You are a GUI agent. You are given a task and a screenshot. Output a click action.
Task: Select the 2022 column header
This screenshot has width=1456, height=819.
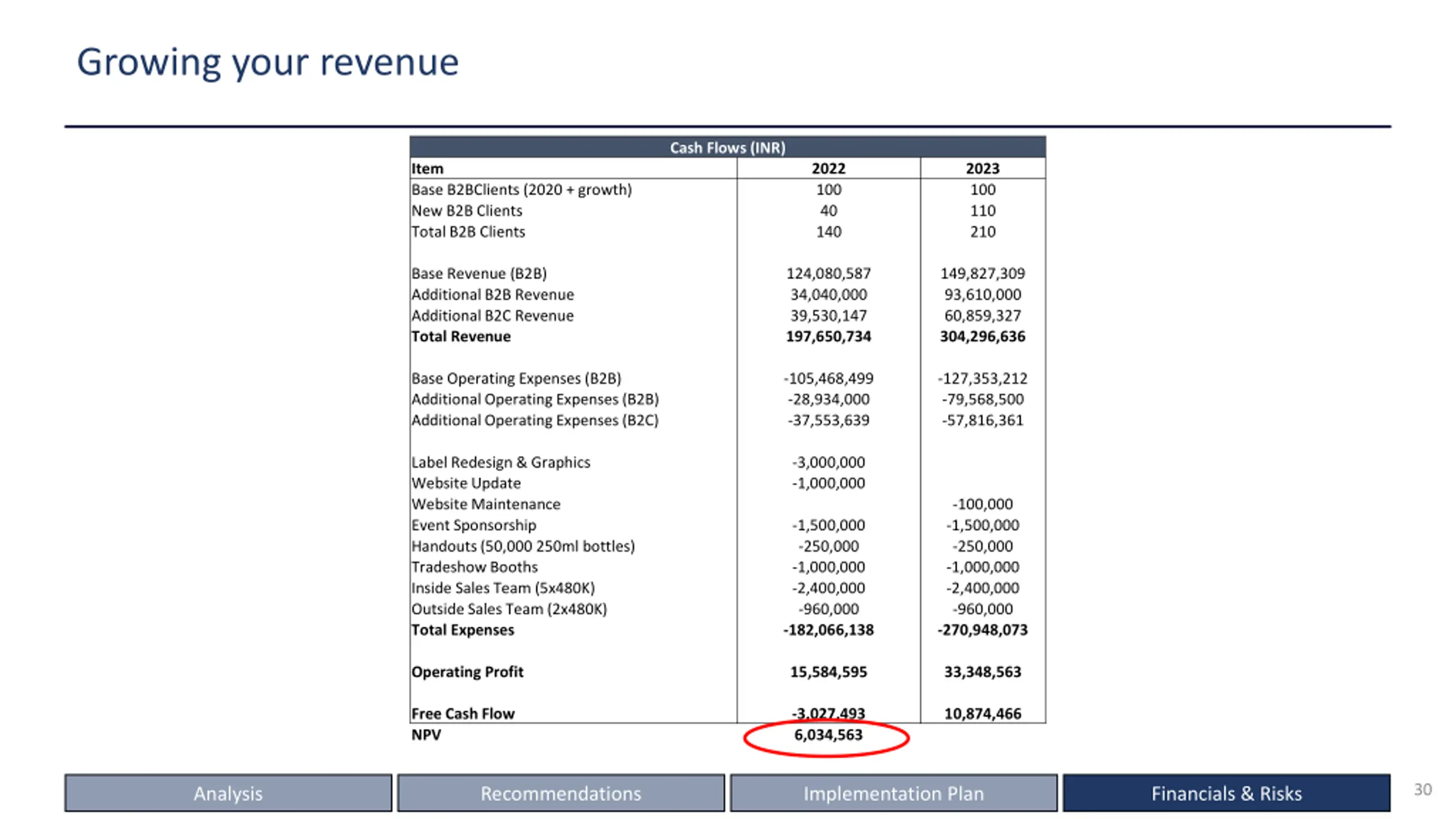828,168
